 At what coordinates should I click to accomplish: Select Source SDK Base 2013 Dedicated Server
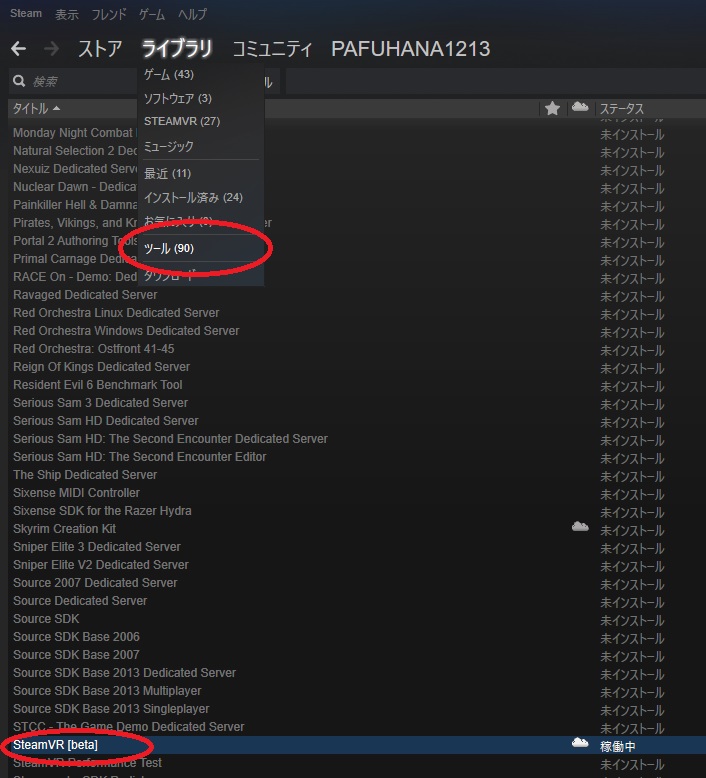[x=125, y=673]
